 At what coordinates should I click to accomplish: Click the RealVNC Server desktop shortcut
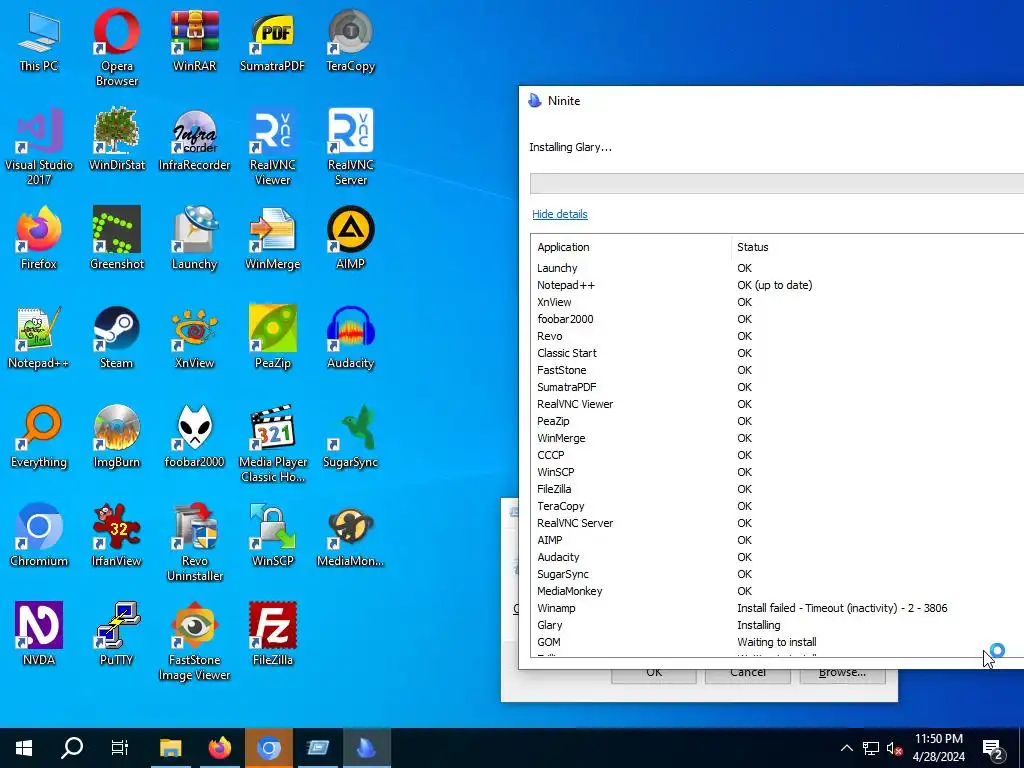[351, 146]
